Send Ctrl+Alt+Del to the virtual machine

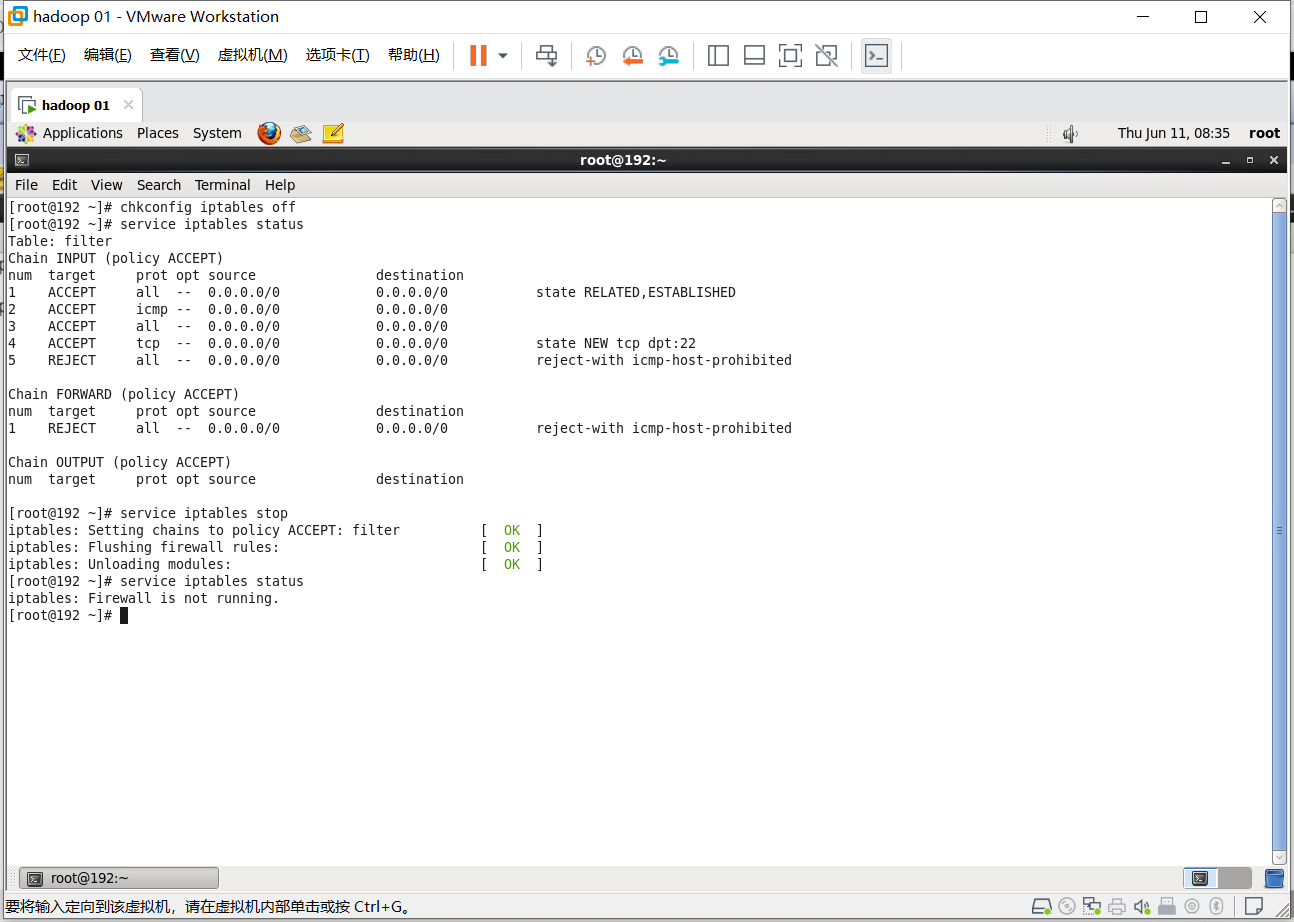[546, 56]
